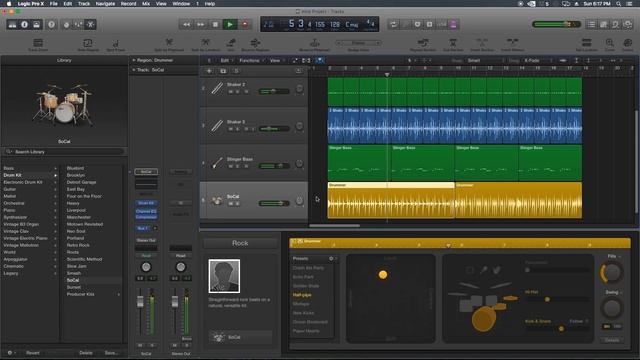
Task: Open the Mixer button in control bar
Action: [78, 24]
